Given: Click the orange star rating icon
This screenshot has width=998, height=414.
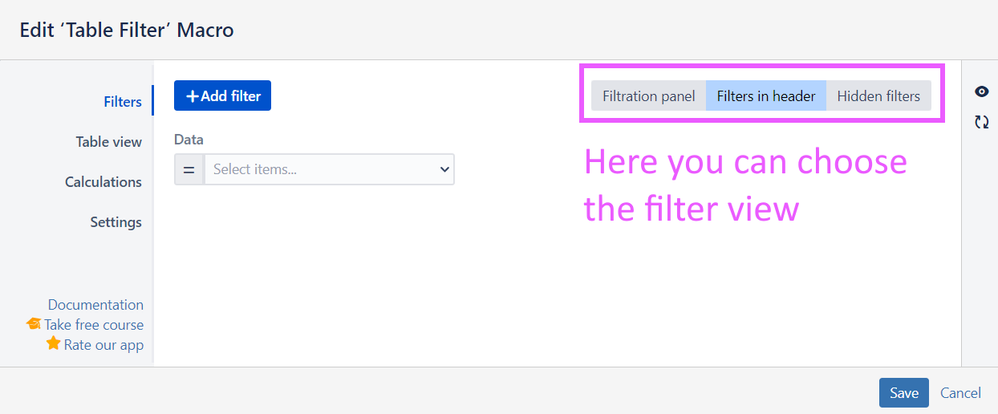Looking at the screenshot, I should (x=53, y=344).
